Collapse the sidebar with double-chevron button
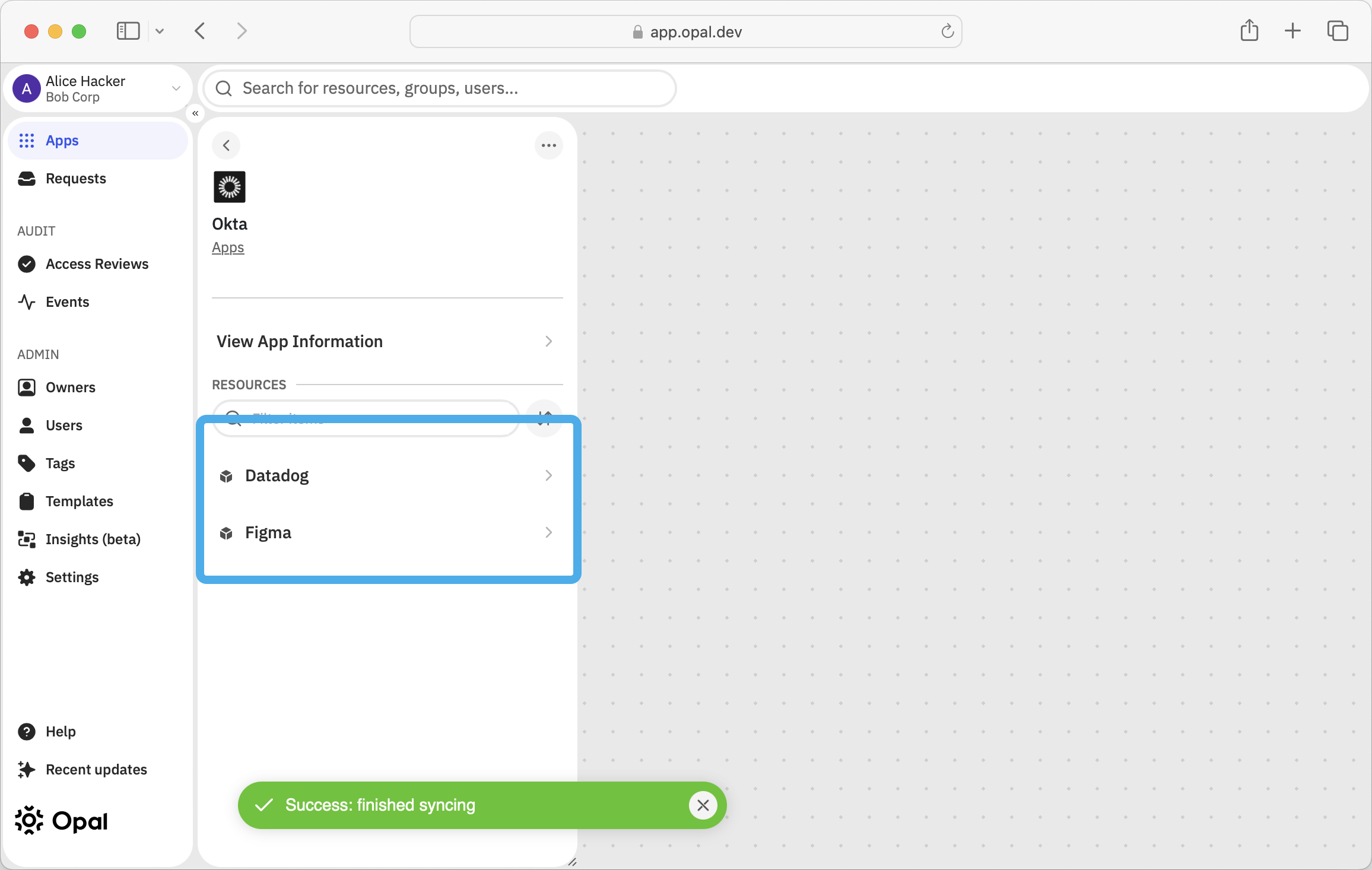Image resolution: width=1372 pixels, height=870 pixels. click(195, 113)
